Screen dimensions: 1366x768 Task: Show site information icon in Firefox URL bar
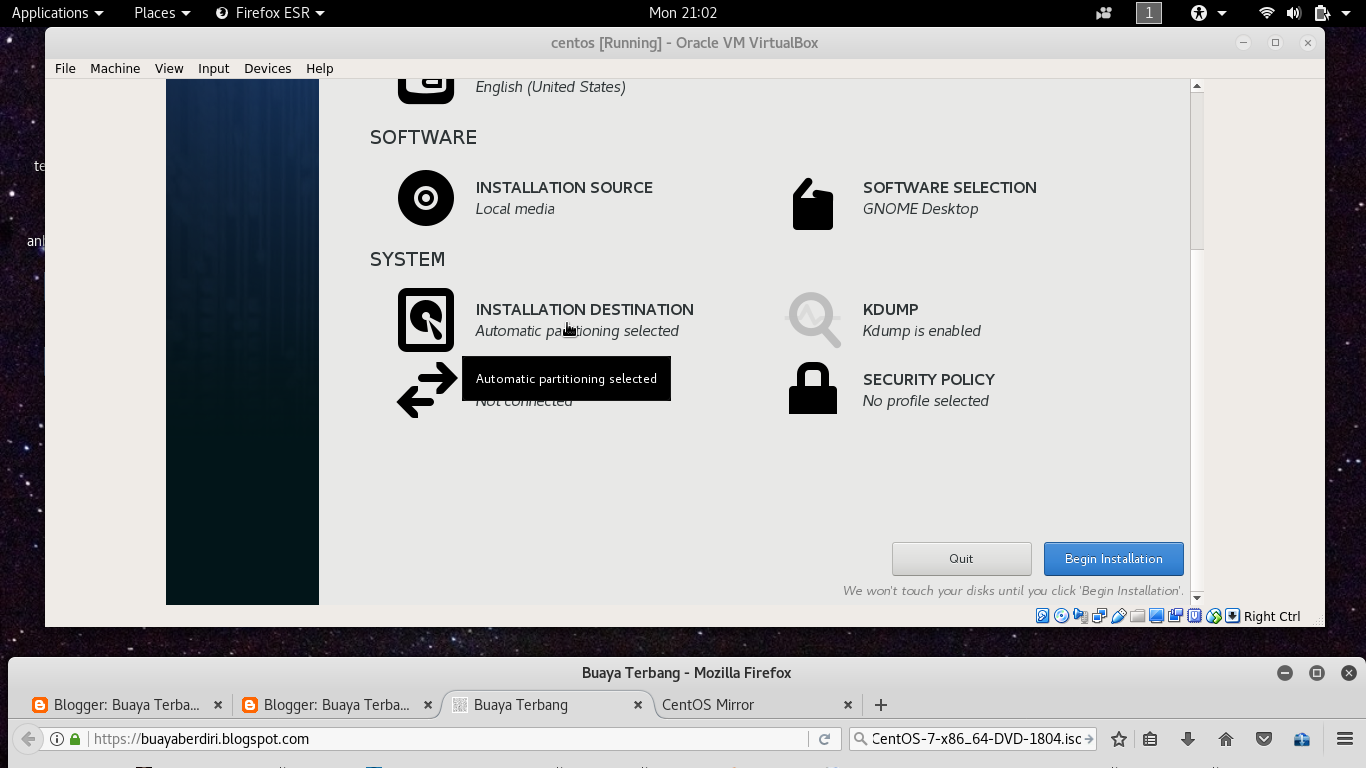point(57,739)
